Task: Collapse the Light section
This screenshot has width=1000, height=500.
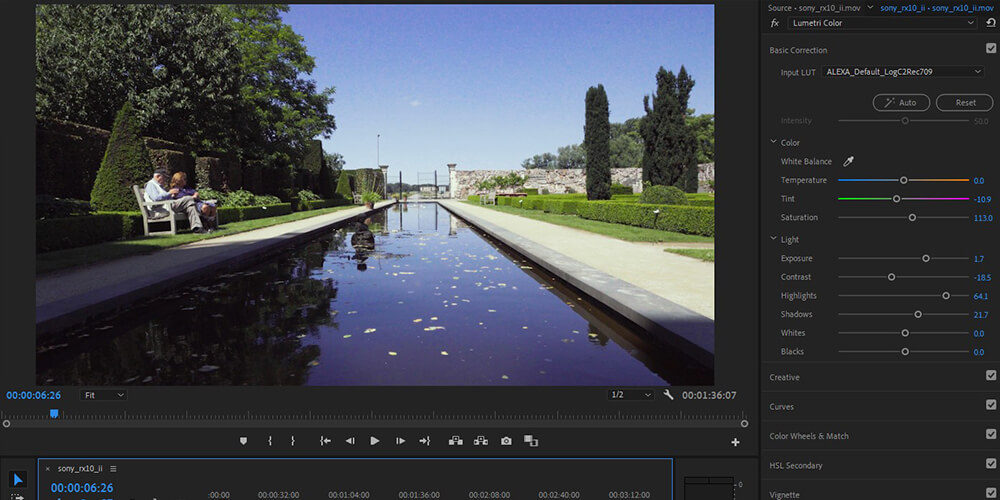Action: click(774, 240)
